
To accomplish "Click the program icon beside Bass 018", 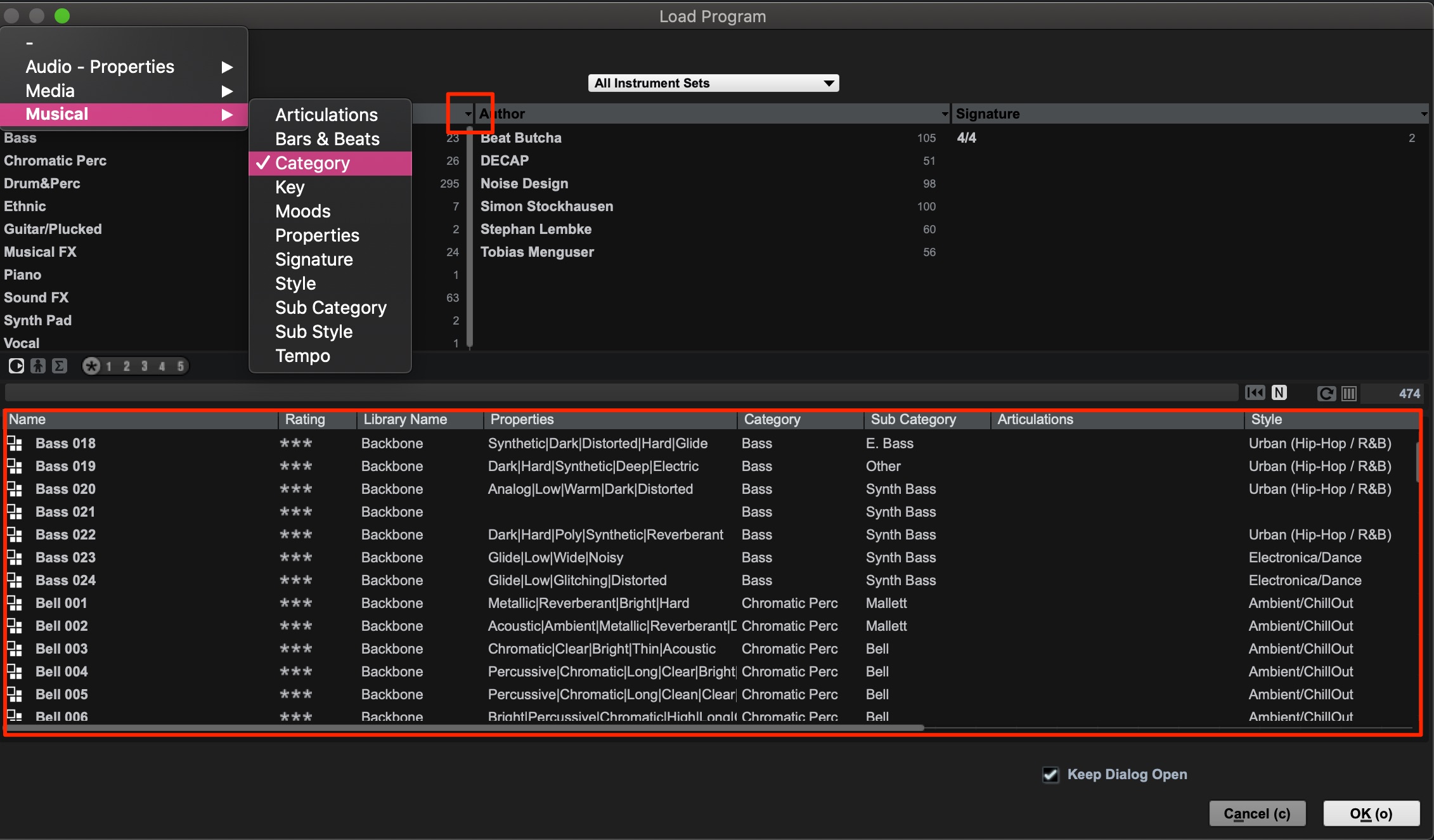I will pos(15,443).
